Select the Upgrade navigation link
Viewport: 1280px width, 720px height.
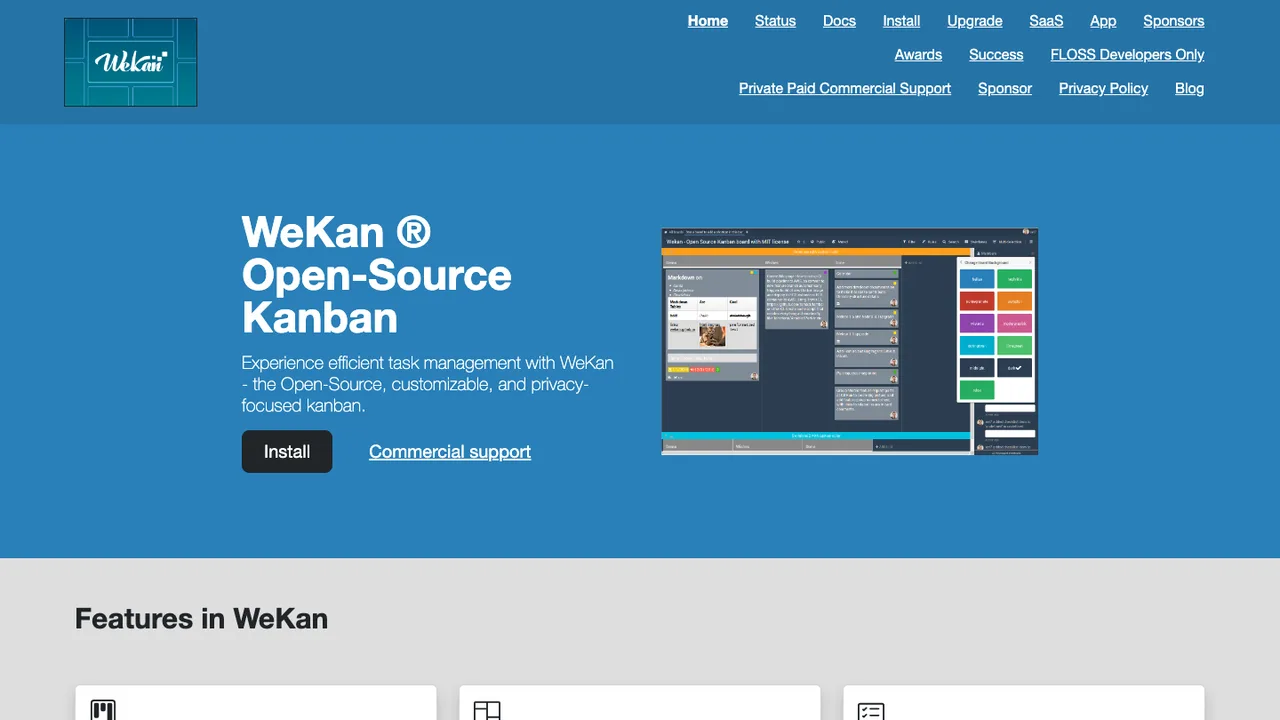point(975,21)
